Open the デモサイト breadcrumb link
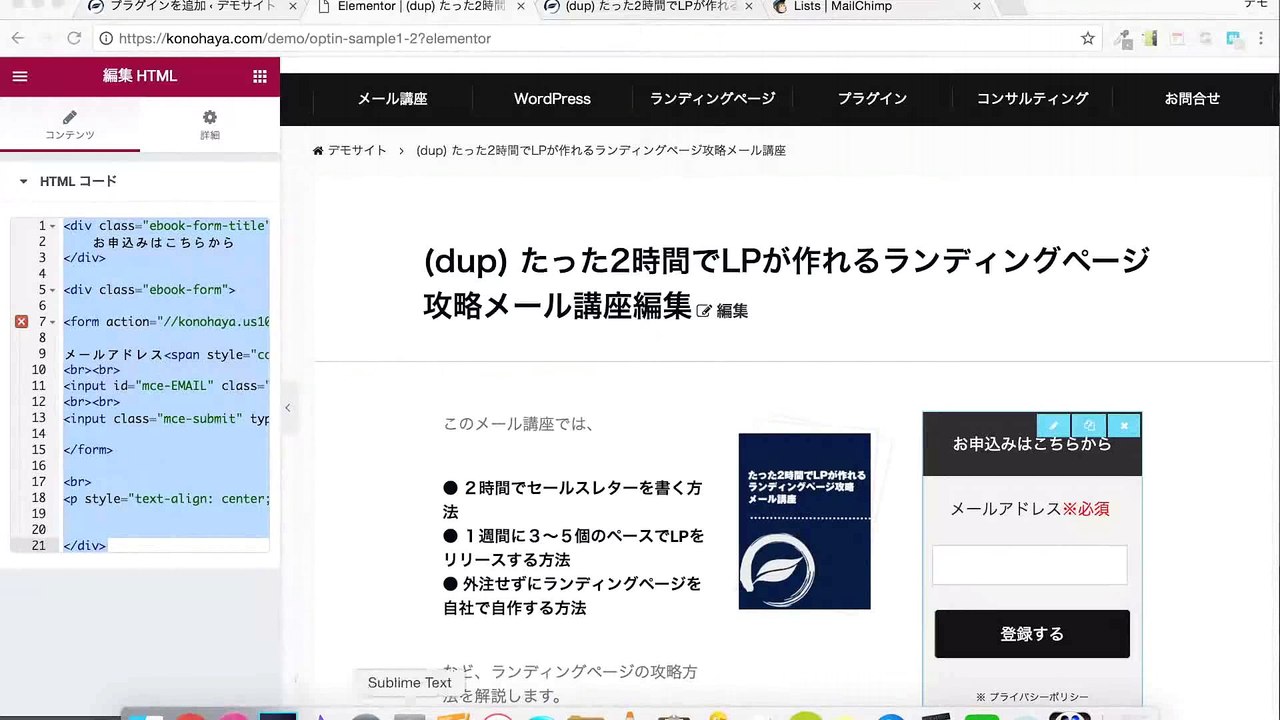The width and height of the screenshot is (1280, 720). (349, 151)
